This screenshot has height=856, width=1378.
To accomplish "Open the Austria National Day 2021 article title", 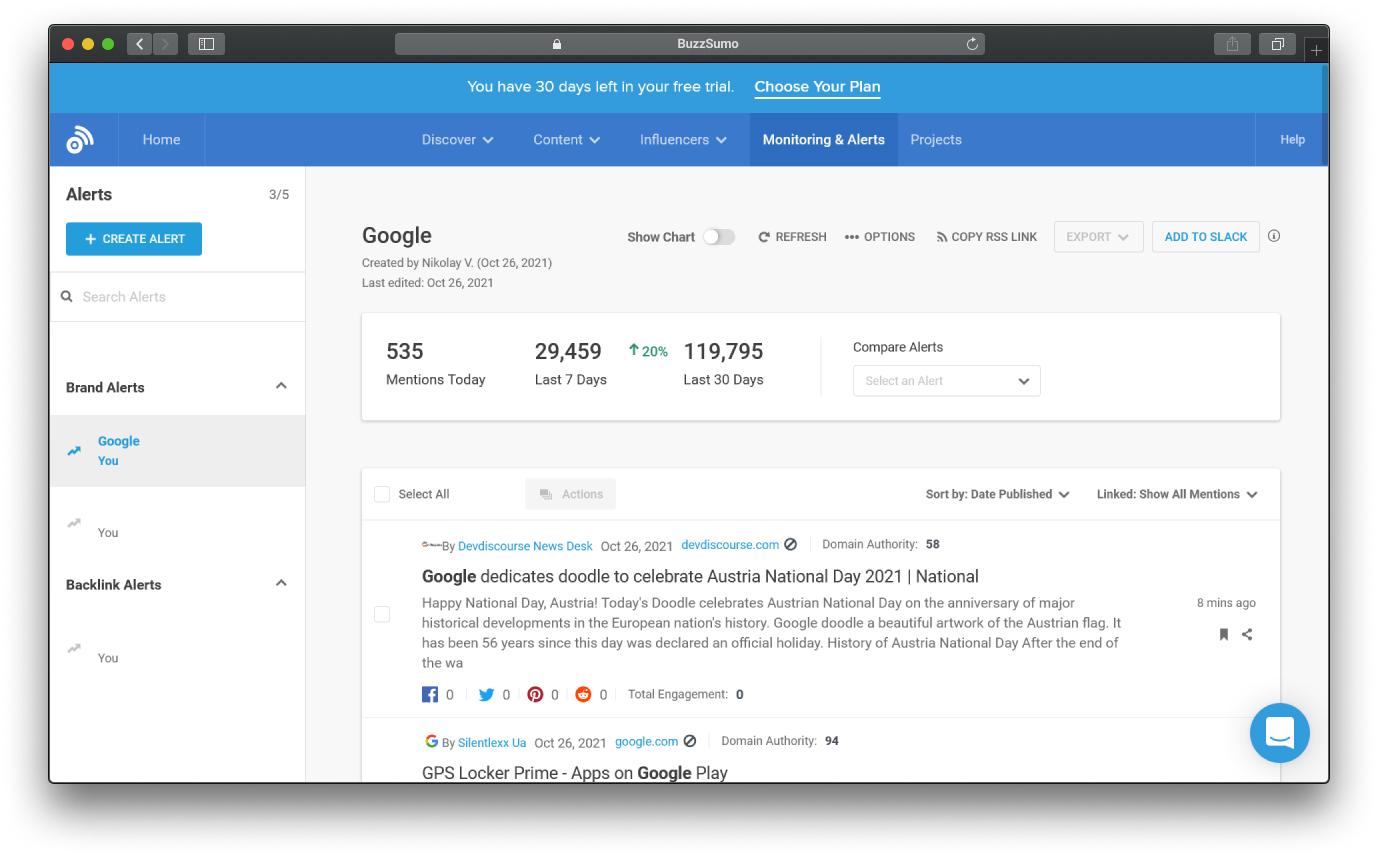I will point(700,576).
